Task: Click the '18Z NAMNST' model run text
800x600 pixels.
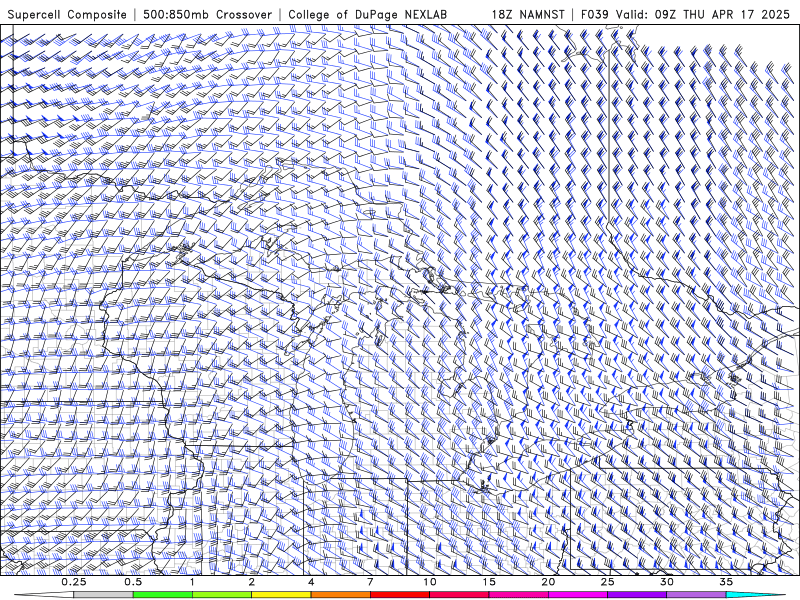Action: [x=528, y=14]
